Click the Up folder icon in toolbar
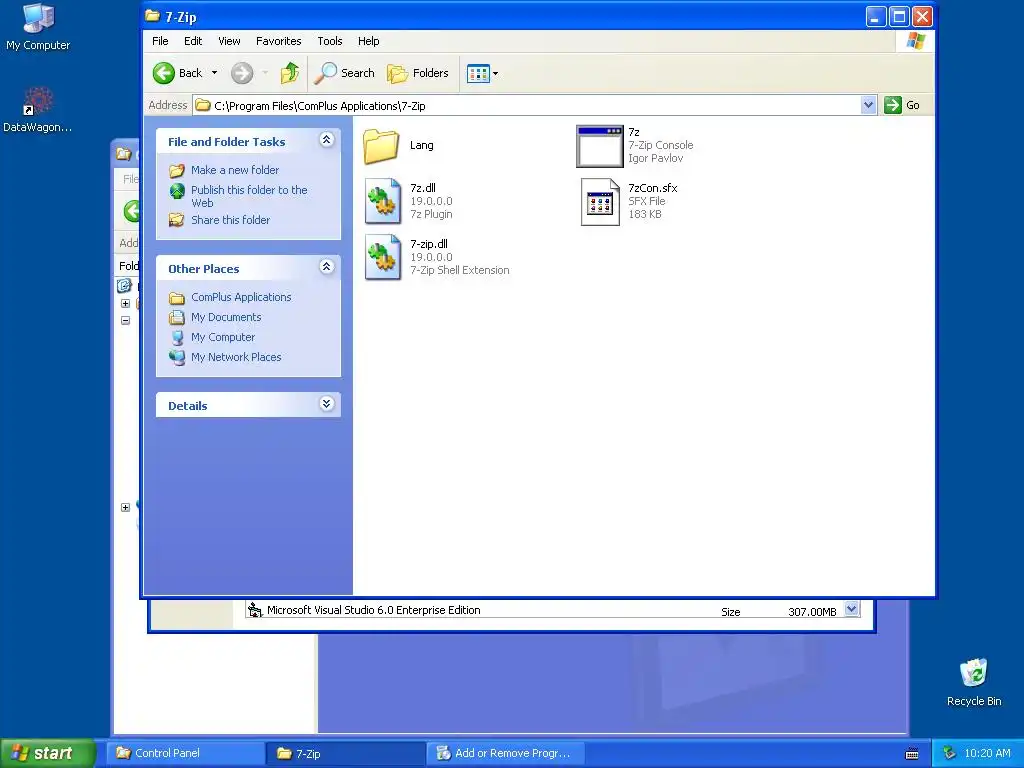 pyautogui.click(x=290, y=73)
